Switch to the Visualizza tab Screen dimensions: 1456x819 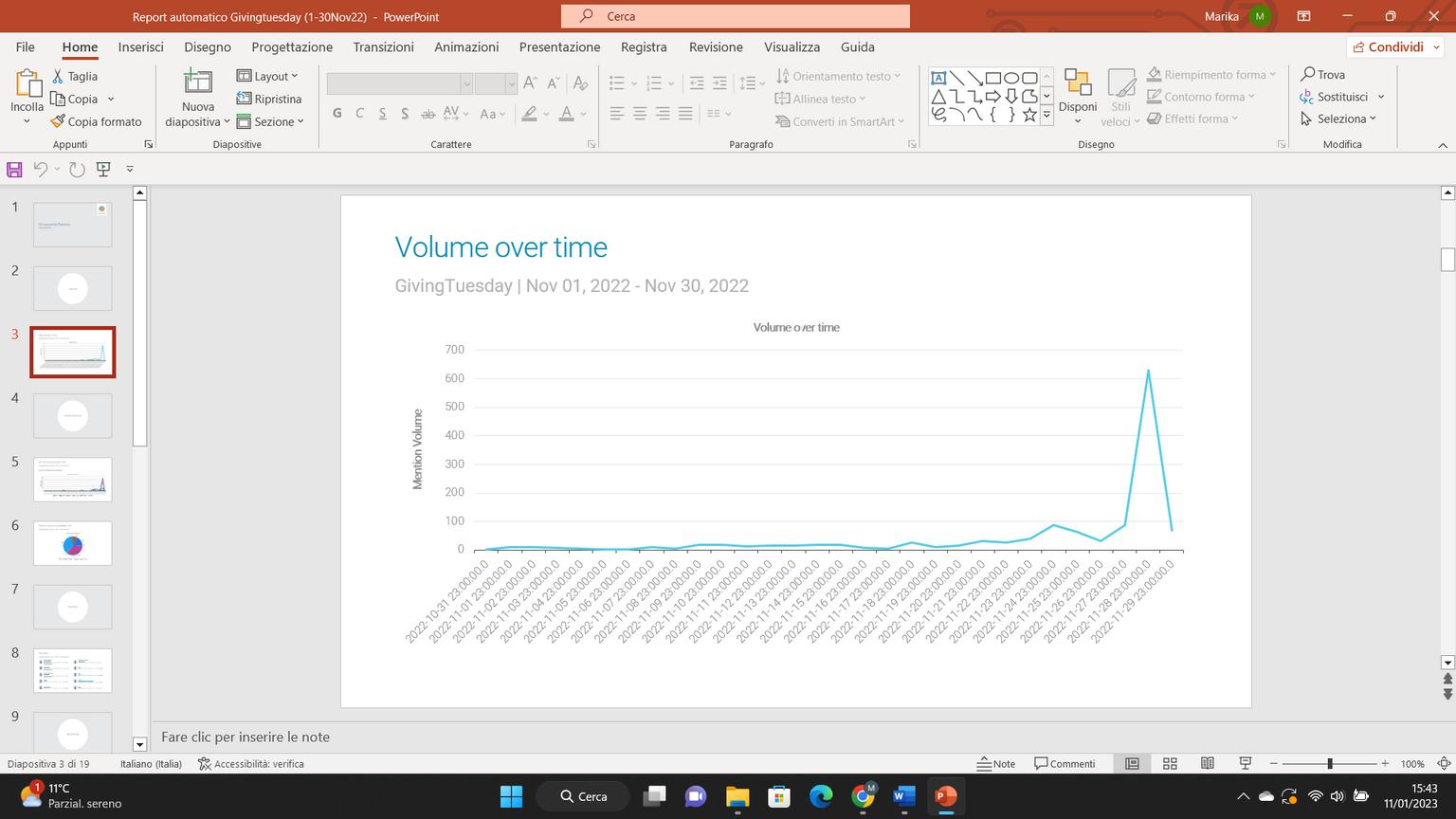[792, 46]
